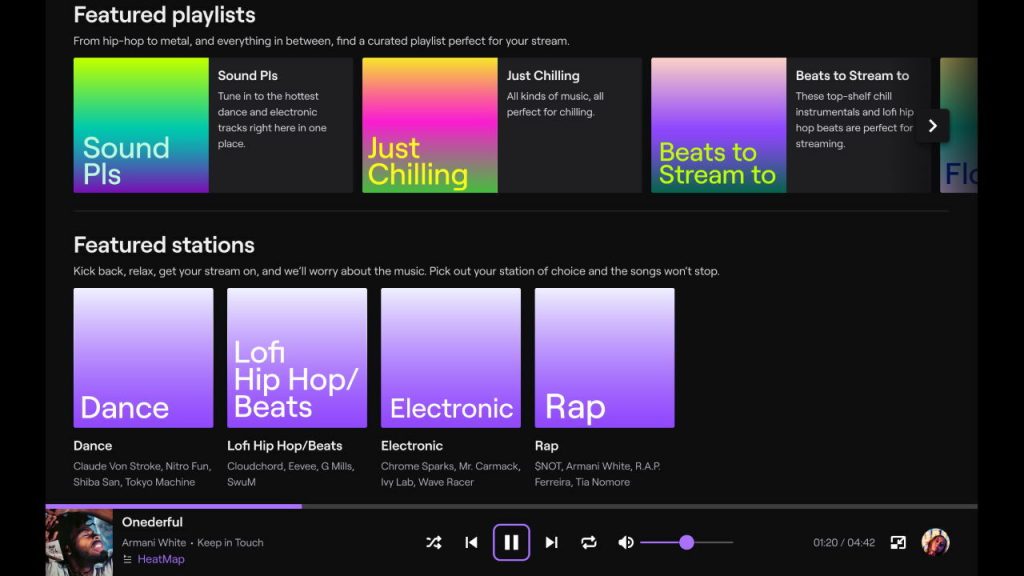Screen dimensions: 1024x576
Task: Open the Sound Pls playlist cover
Action: 141,125
